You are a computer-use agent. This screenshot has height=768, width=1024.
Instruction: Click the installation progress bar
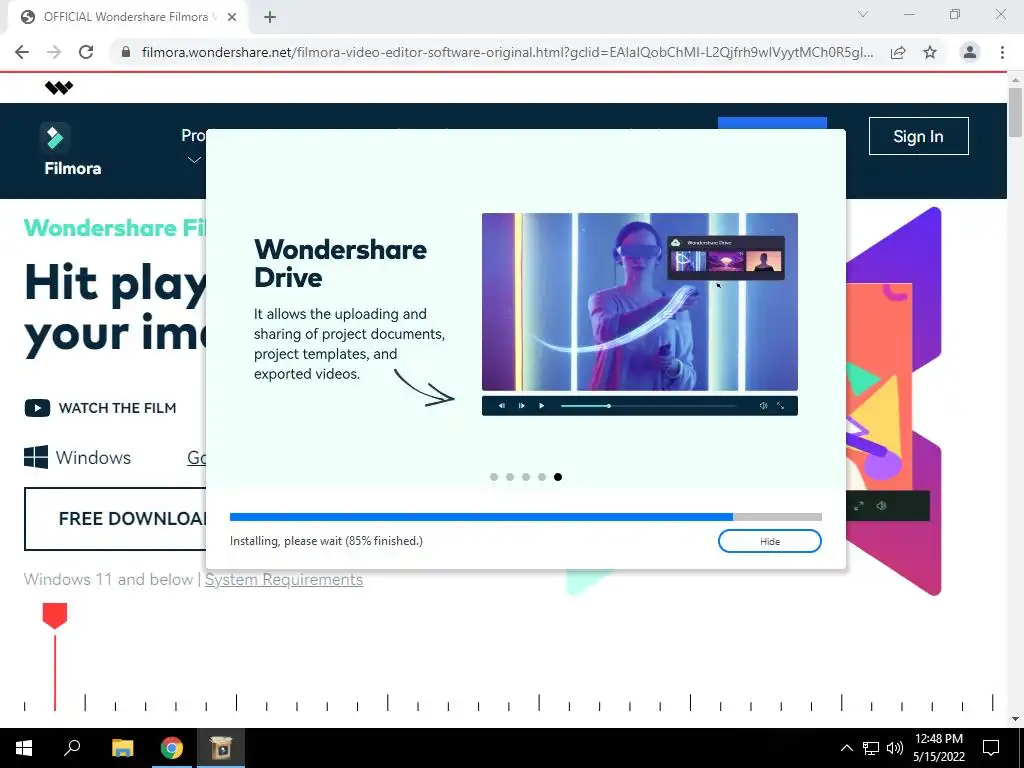click(526, 517)
